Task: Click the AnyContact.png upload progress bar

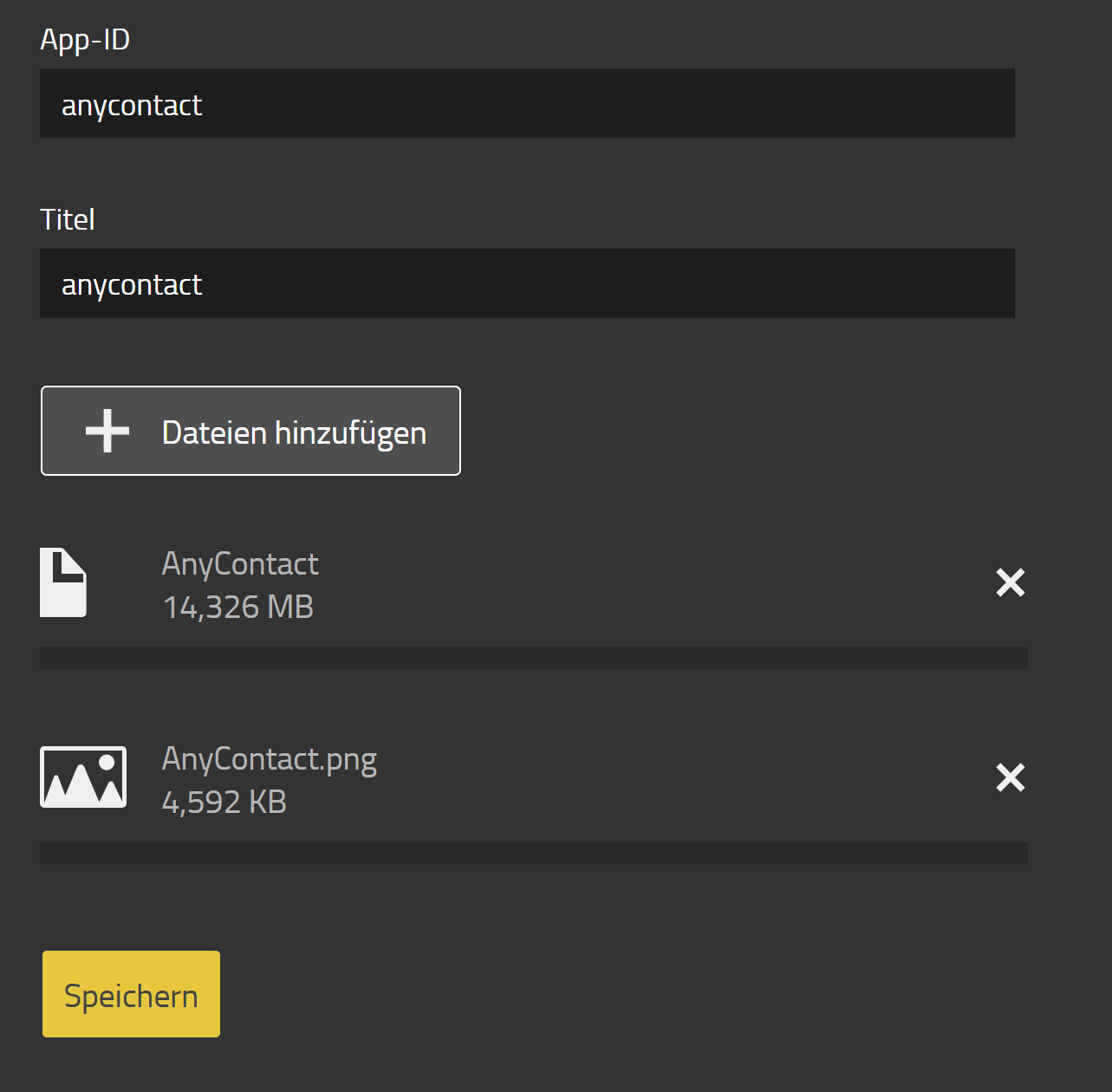Action: (x=533, y=853)
